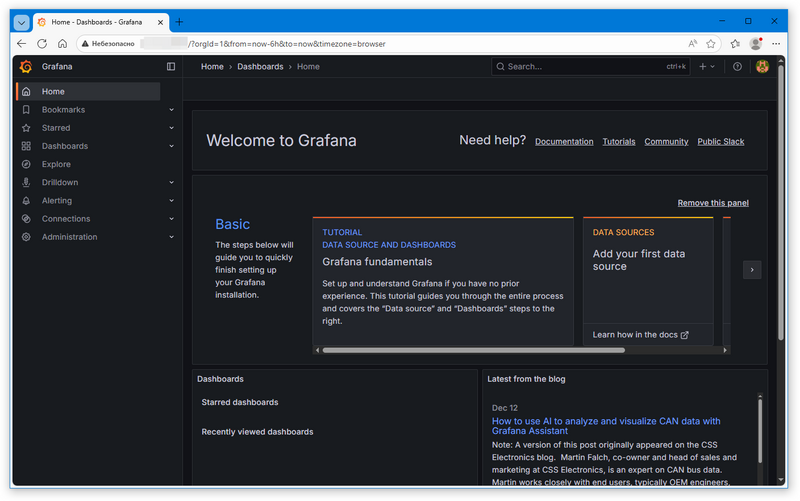
Task: Expand the Alerting section chevron
Action: click(x=171, y=201)
